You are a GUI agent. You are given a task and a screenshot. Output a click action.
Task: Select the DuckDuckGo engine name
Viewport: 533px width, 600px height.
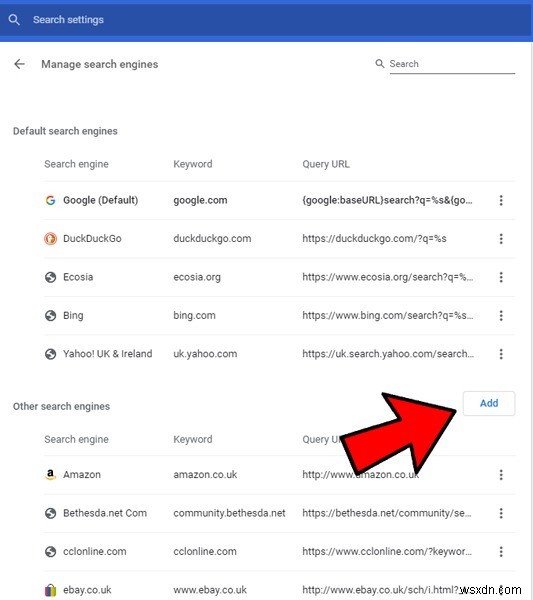point(92,238)
